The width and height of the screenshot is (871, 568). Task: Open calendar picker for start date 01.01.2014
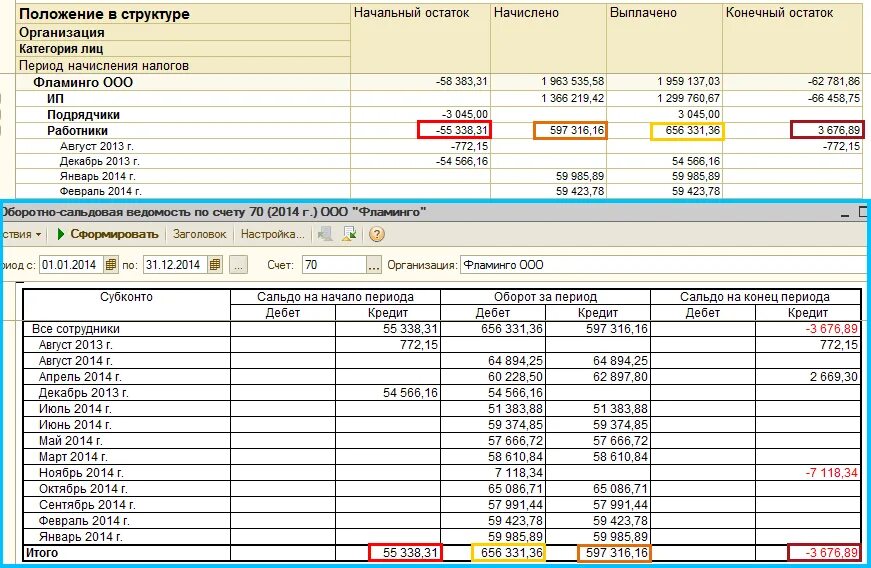(x=111, y=265)
